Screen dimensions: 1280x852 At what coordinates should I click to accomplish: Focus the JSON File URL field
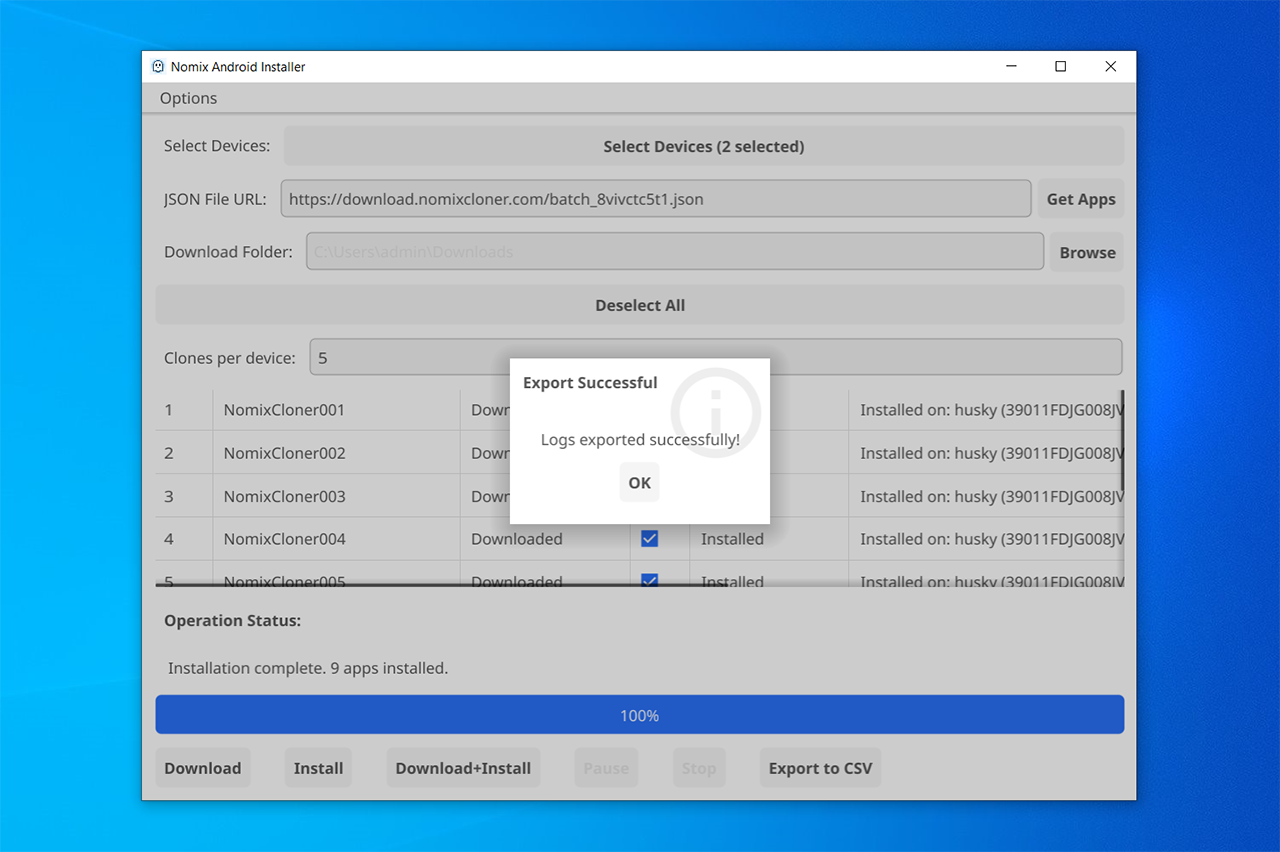[x=656, y=199]
